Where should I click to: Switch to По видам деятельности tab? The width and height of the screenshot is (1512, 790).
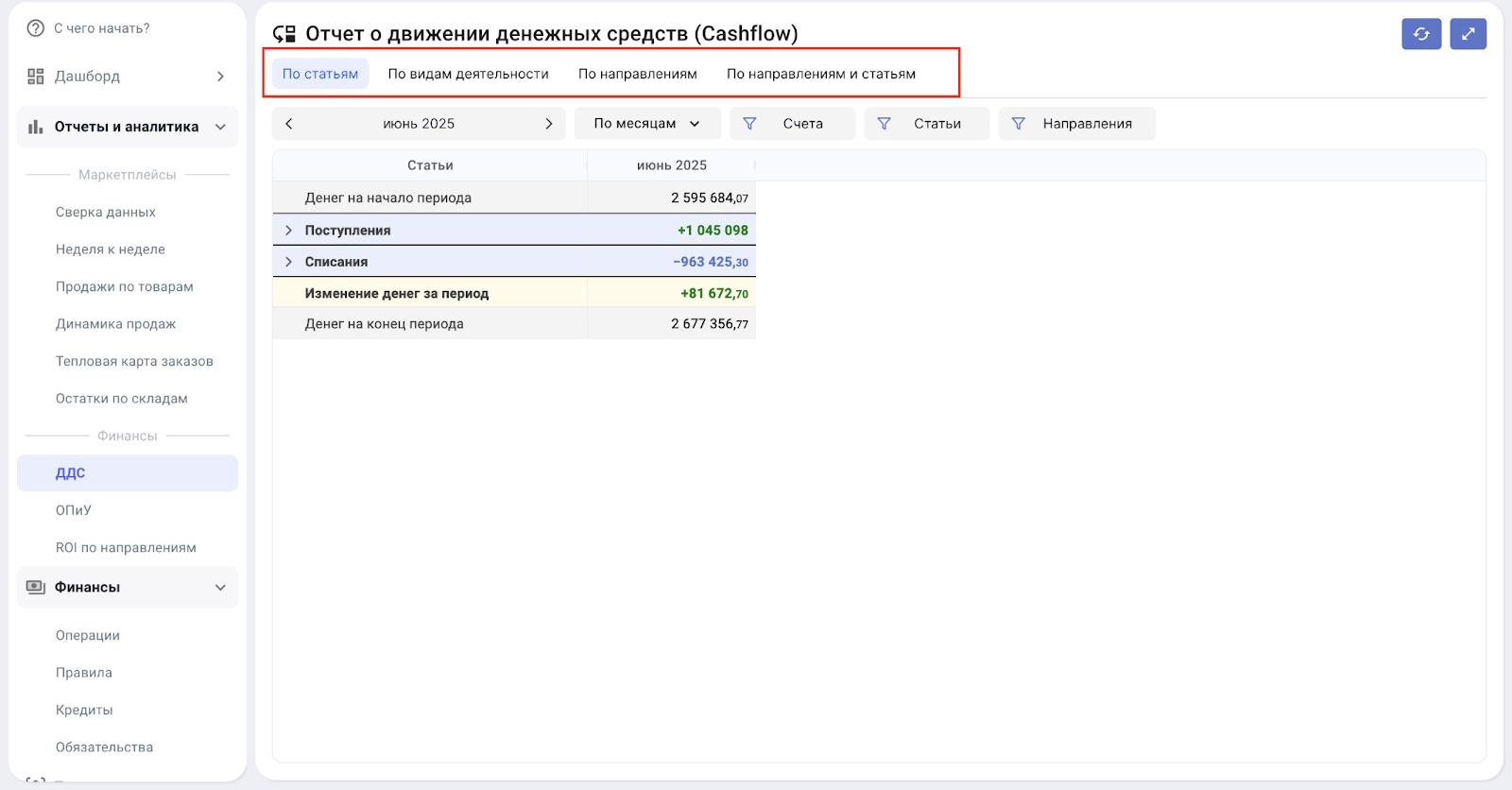pyautogui.click(x=468, y=74)
